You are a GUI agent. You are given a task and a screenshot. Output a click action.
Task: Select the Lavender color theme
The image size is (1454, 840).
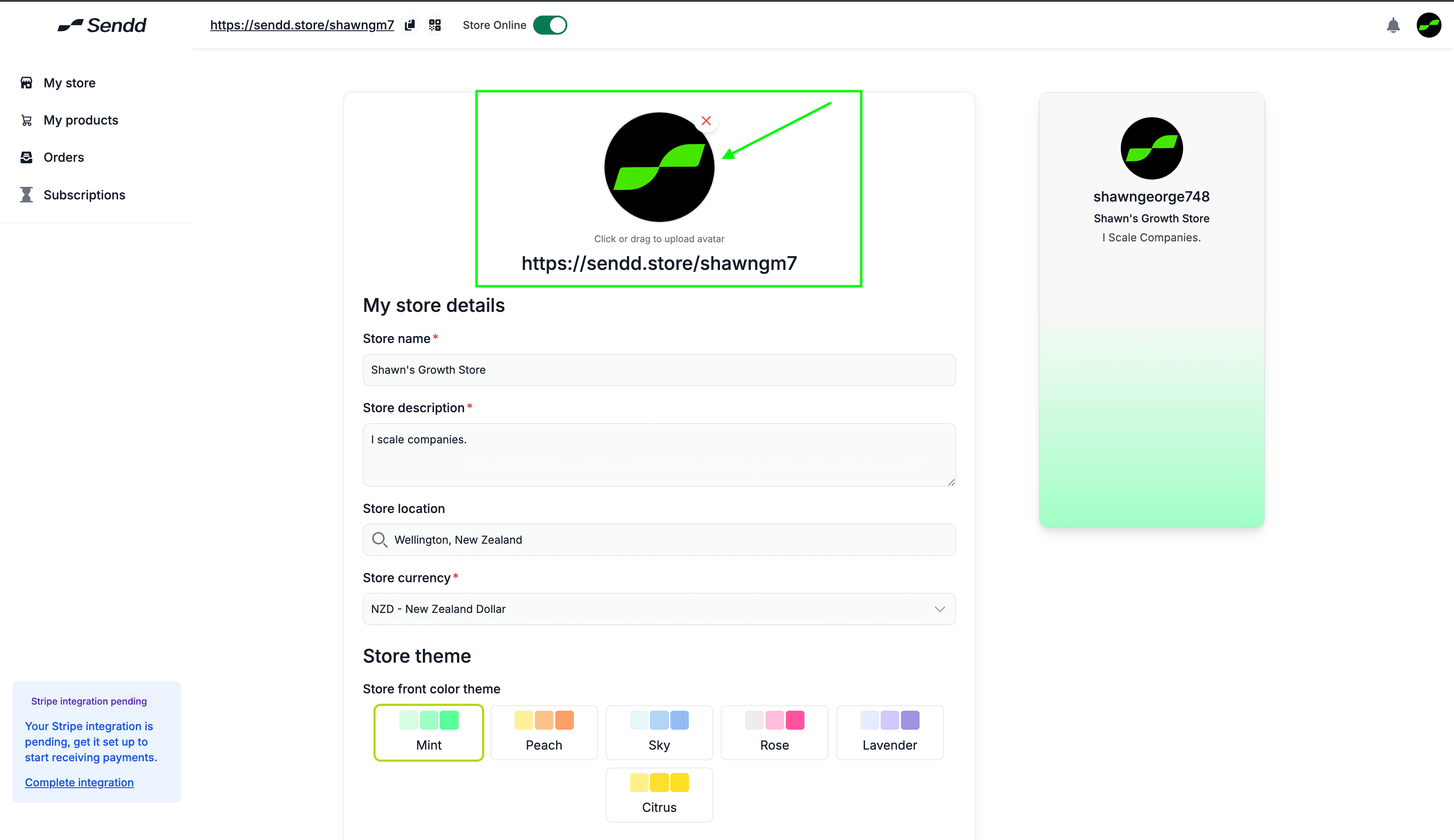pos(889,732)
